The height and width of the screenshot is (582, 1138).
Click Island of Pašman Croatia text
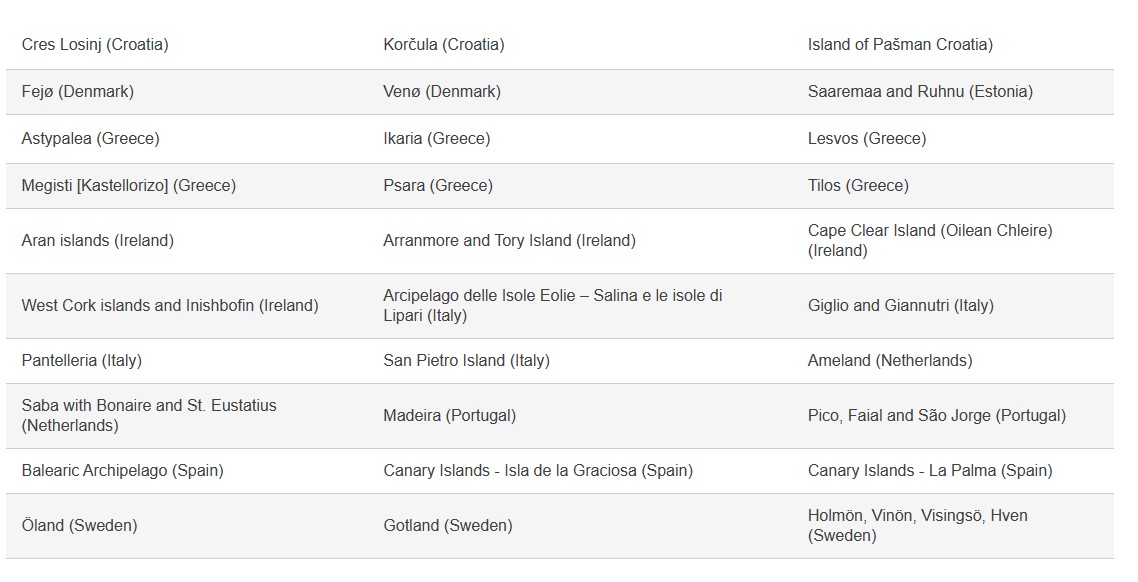tap(900, 45)
